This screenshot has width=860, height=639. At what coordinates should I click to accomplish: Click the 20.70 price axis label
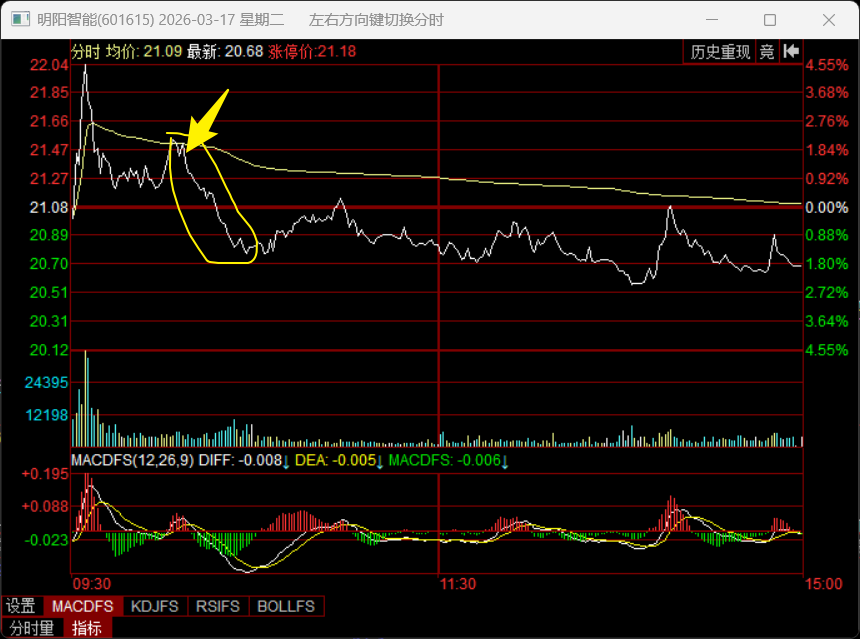pos(49,264)
